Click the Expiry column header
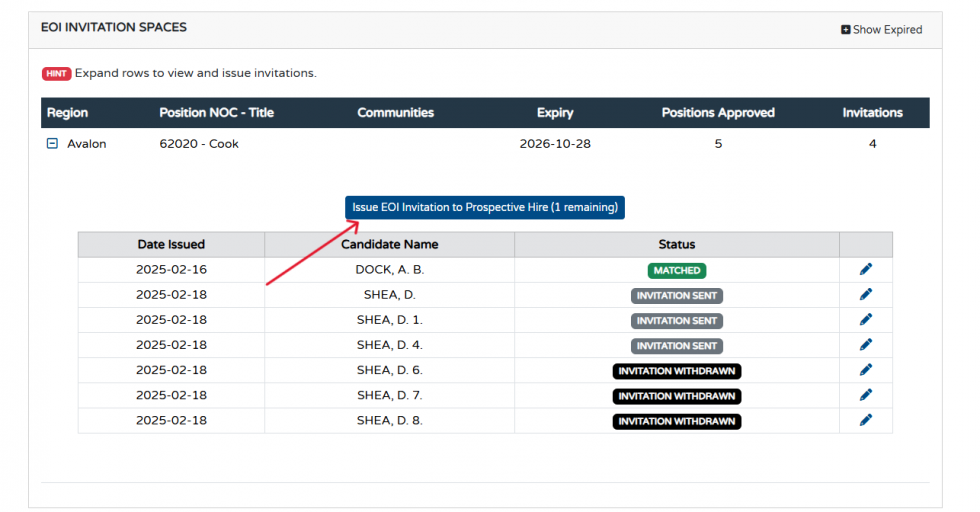The height and width of the screenshot is (512, 980). (x=555, y=113)
